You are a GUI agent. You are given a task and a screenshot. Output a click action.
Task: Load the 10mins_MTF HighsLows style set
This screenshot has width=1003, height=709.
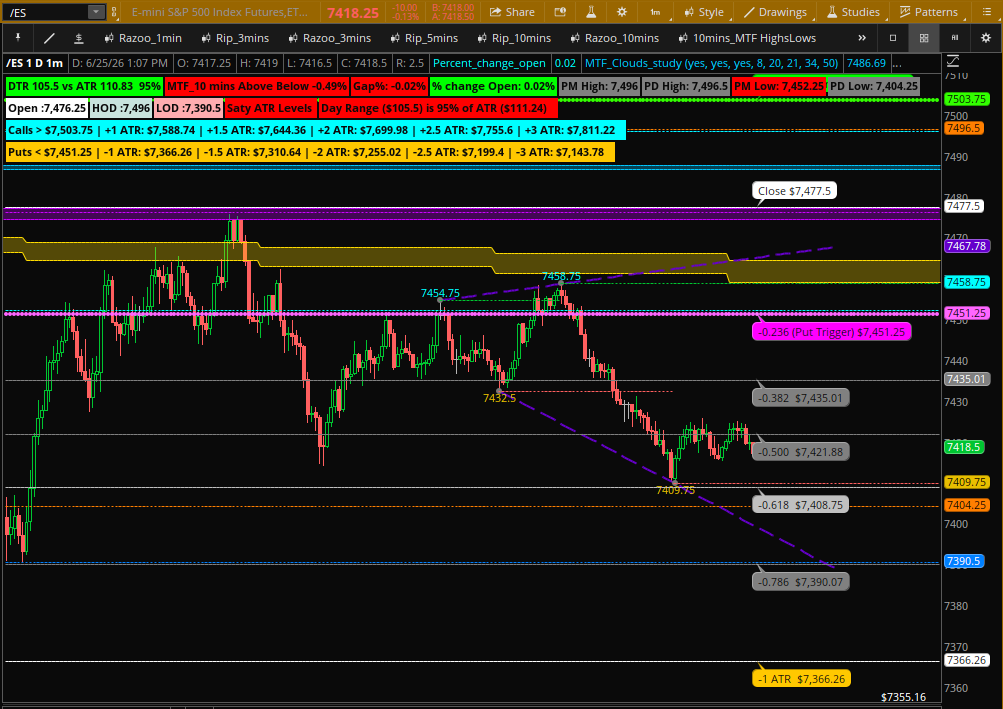pyautogui.click(x=746, y=38)
